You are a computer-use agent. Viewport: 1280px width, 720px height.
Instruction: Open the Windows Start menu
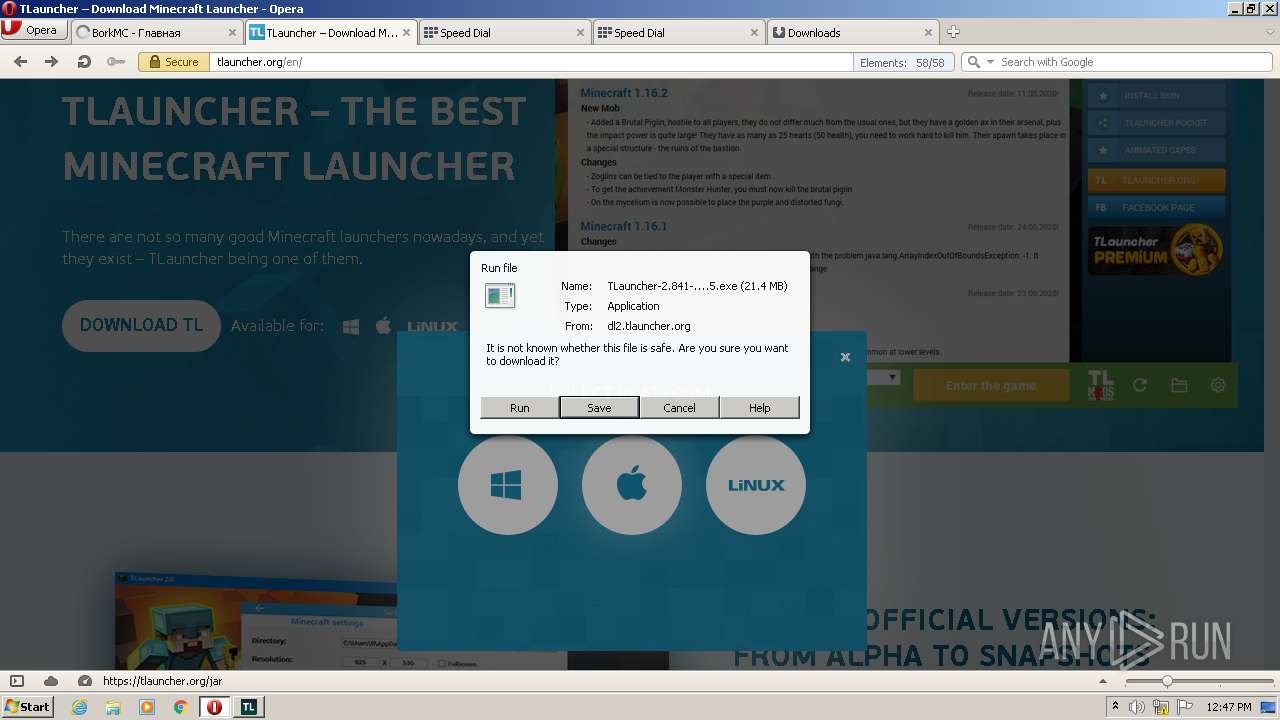[27, 706]
